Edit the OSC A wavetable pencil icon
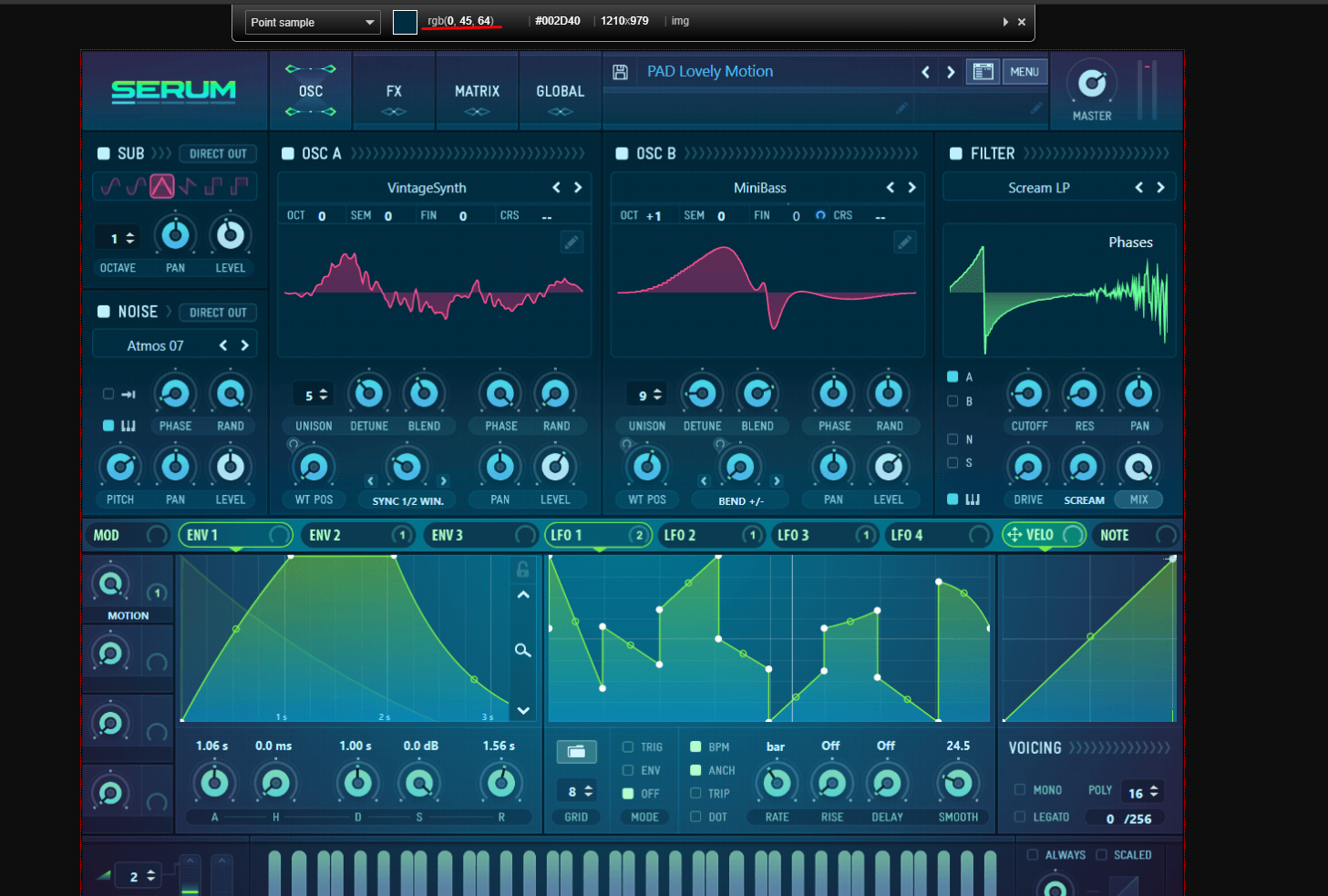Viewport: 1328px width, 896px height. (x=571, y=242)
